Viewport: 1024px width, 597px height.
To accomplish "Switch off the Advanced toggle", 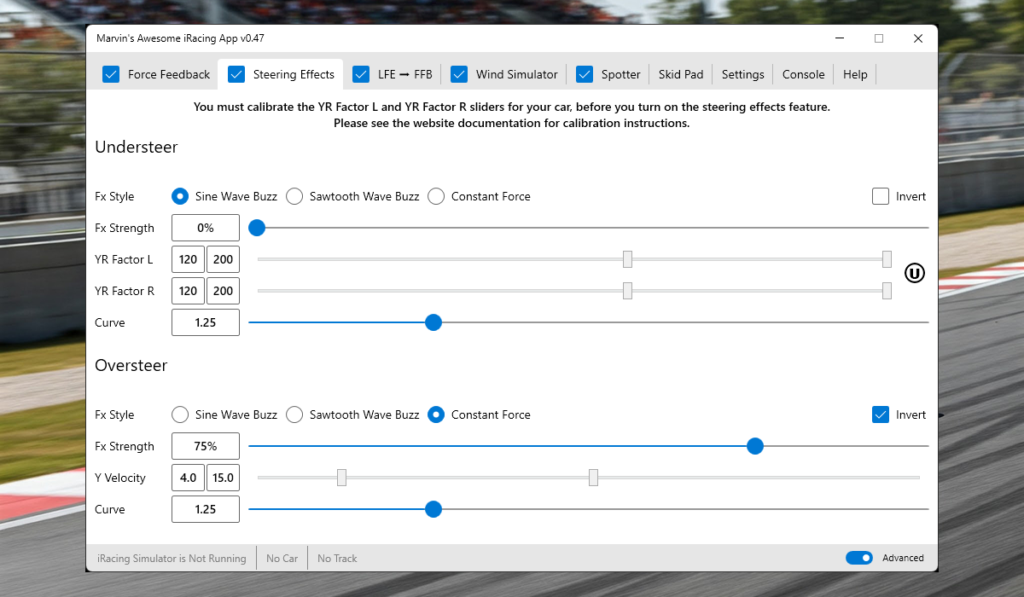I will pos(859,558).
